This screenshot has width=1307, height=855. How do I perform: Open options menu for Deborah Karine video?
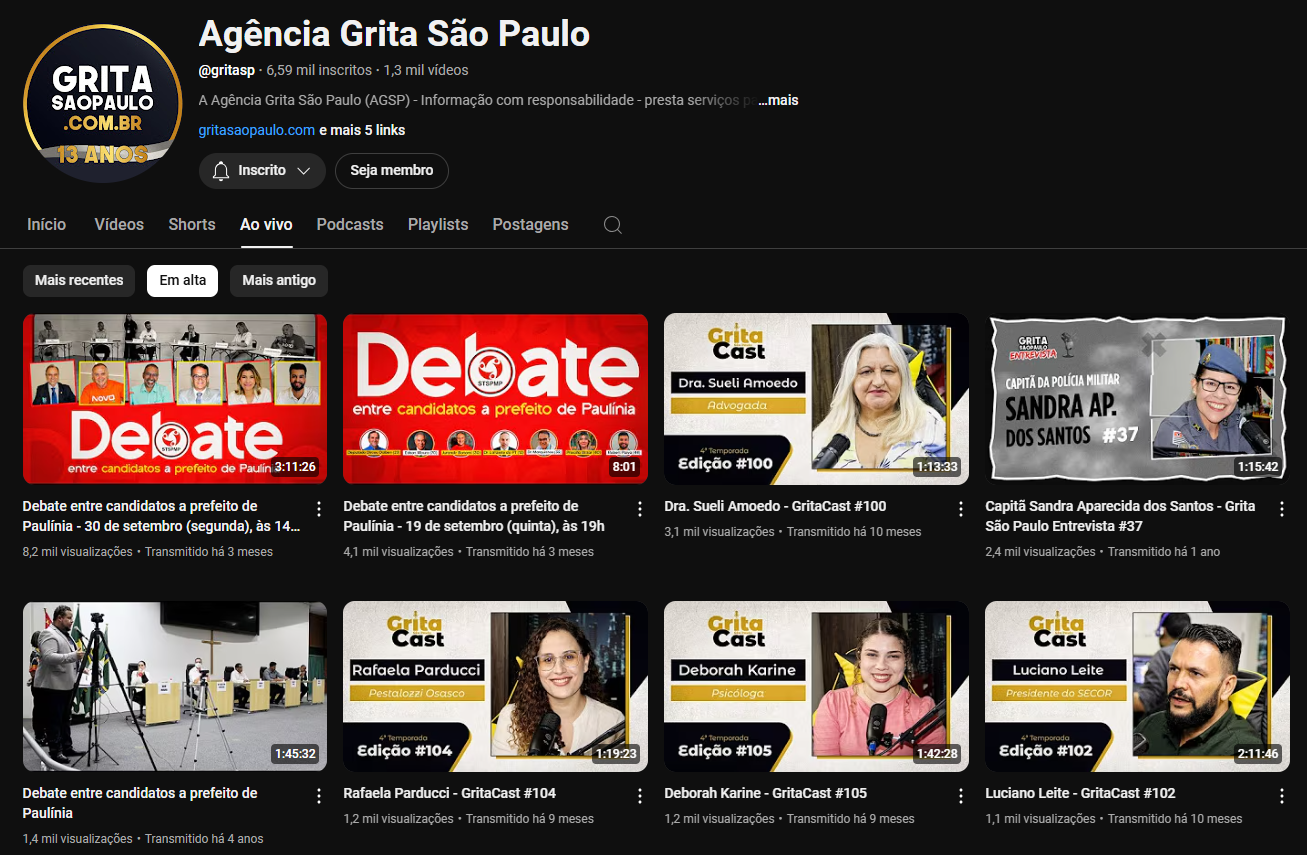pos(961,796)
